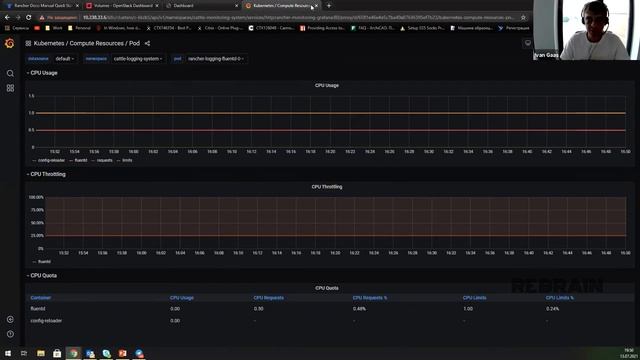Open Outlook from the taskbar
The height and width of the screenshot is (360, 640).
click(90, 353)
